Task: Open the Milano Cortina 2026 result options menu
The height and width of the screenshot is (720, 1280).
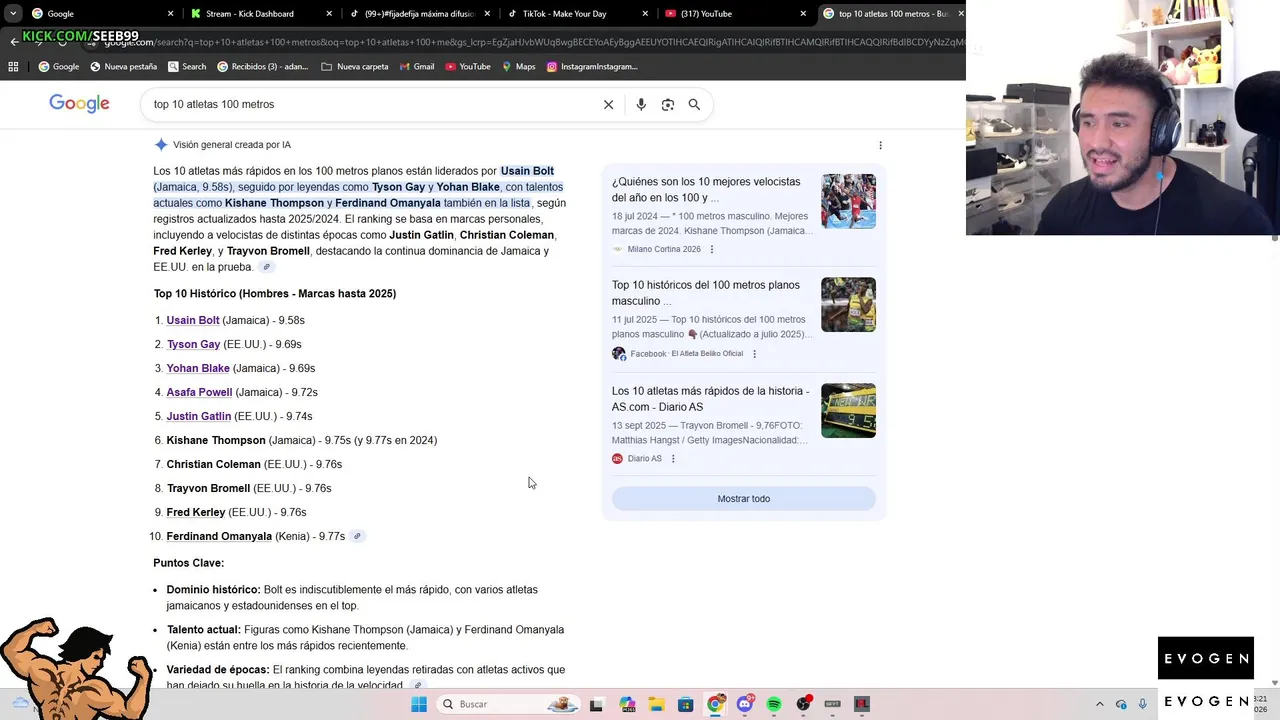Action: (712, 249)
